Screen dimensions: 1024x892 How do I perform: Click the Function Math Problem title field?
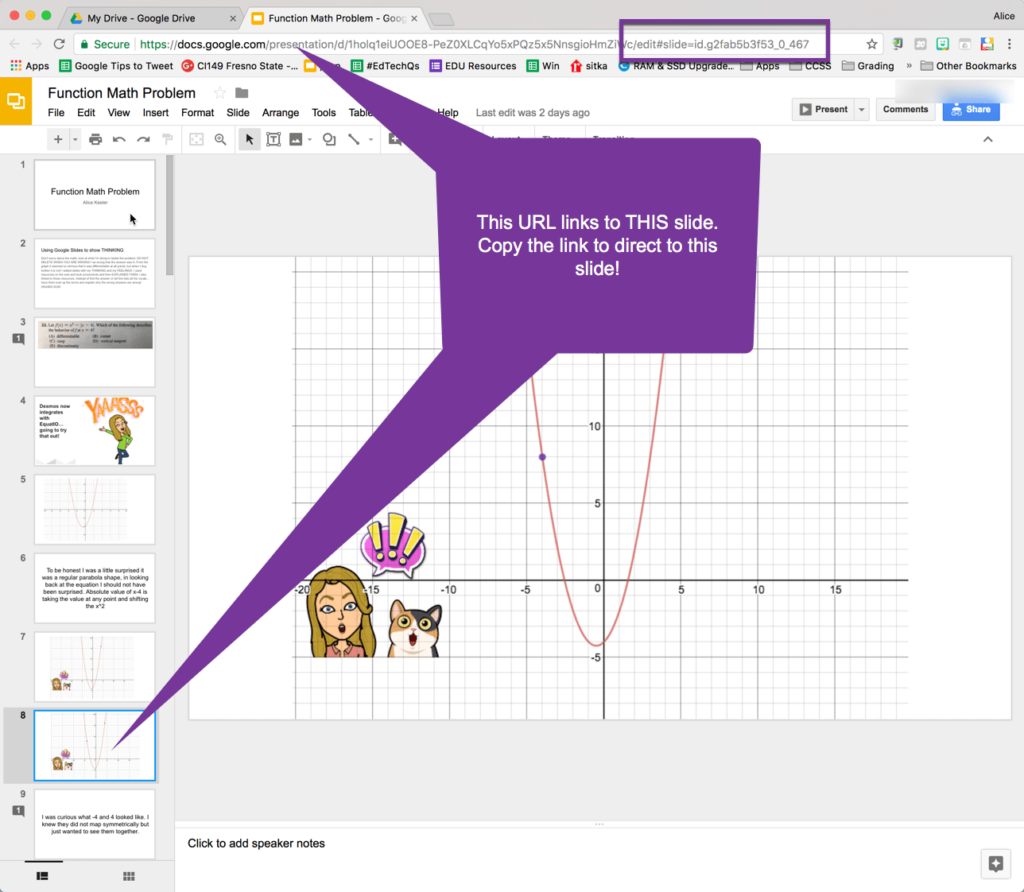(x=121, y=93)
